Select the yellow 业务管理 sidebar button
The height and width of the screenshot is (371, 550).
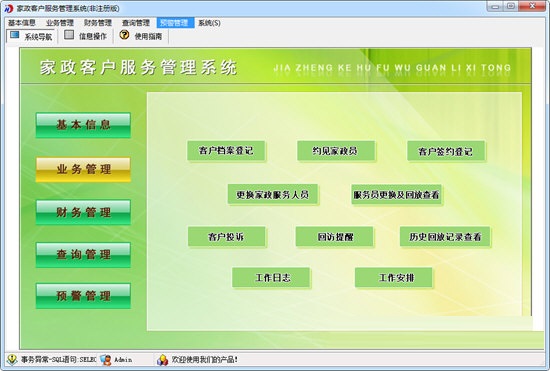tap(83, 170)
